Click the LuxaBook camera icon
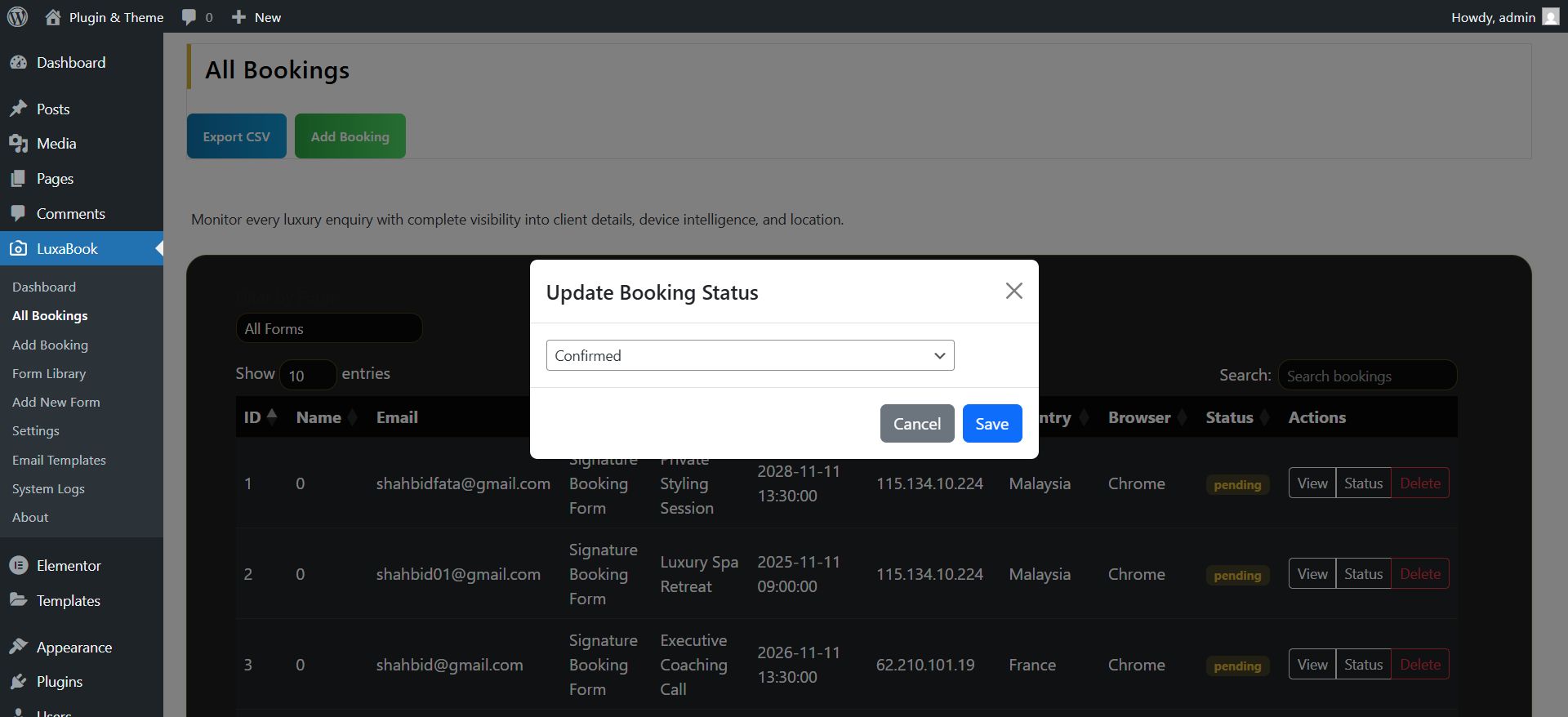This screenshot has height=717, width=1568. [18, 249]
